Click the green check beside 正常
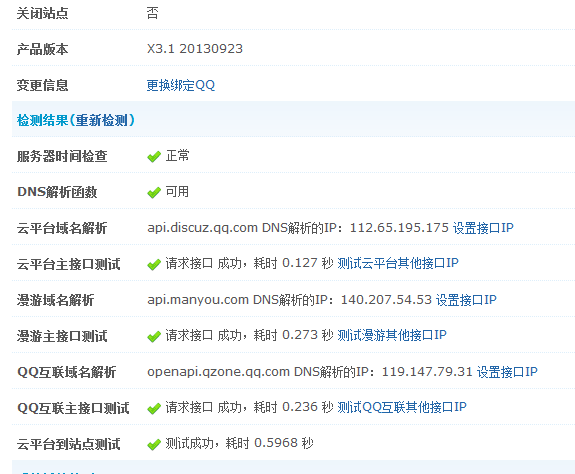 (x=154, y=157)
